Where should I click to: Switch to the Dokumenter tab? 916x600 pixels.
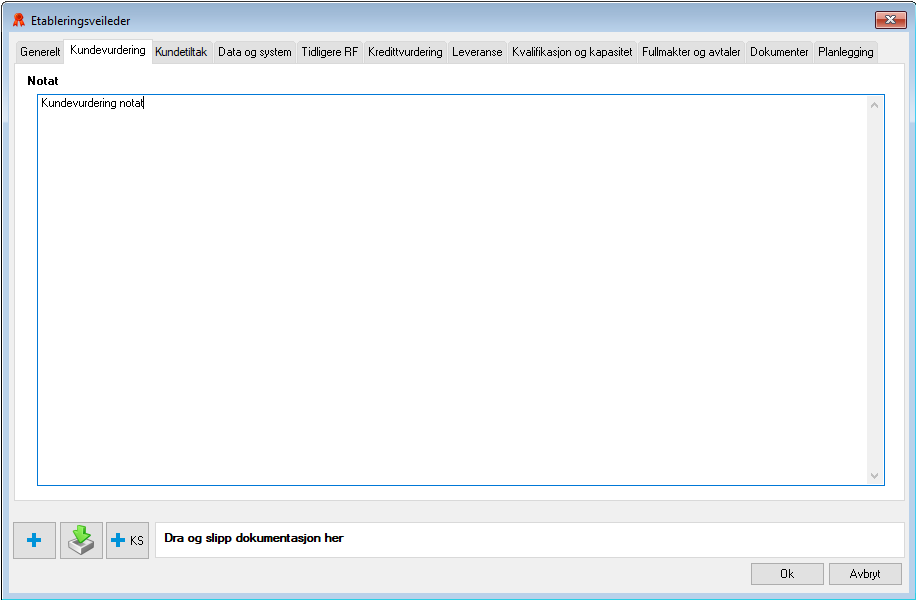[x=779, y=52]
